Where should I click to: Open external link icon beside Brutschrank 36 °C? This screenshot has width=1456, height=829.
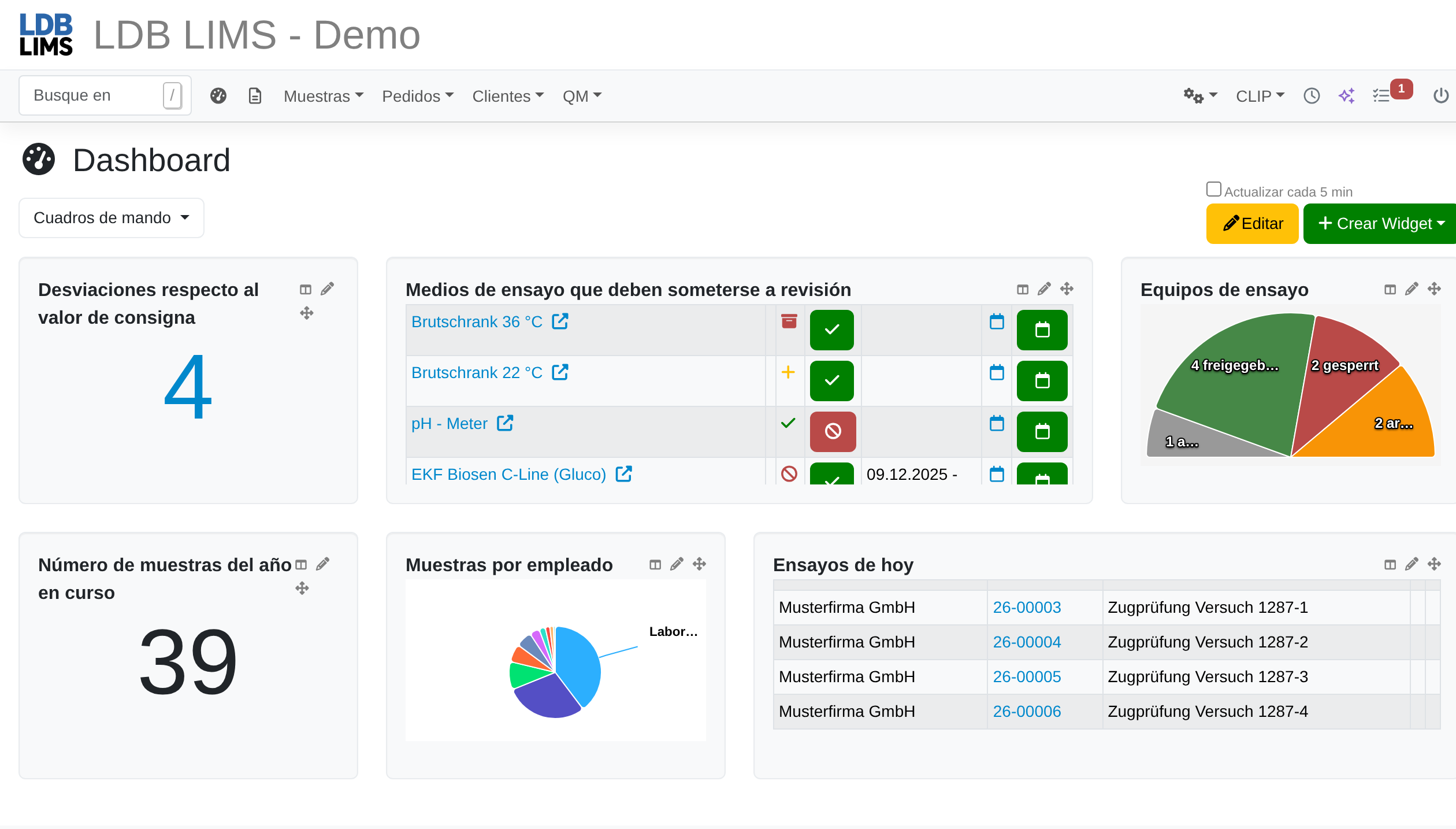tap(560, 321)
